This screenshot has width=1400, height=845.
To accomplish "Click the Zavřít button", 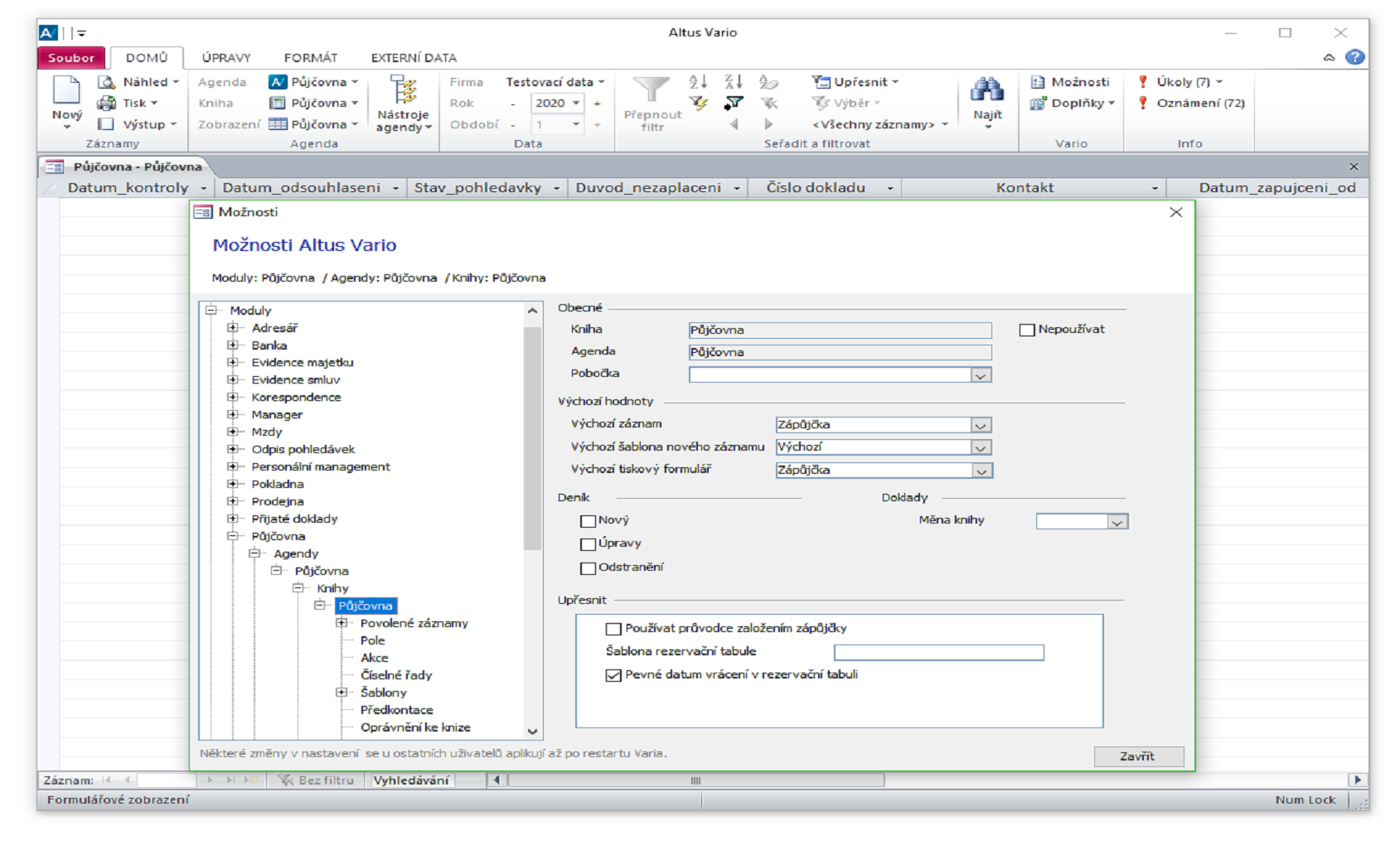I will click(x=1138, y=756).
